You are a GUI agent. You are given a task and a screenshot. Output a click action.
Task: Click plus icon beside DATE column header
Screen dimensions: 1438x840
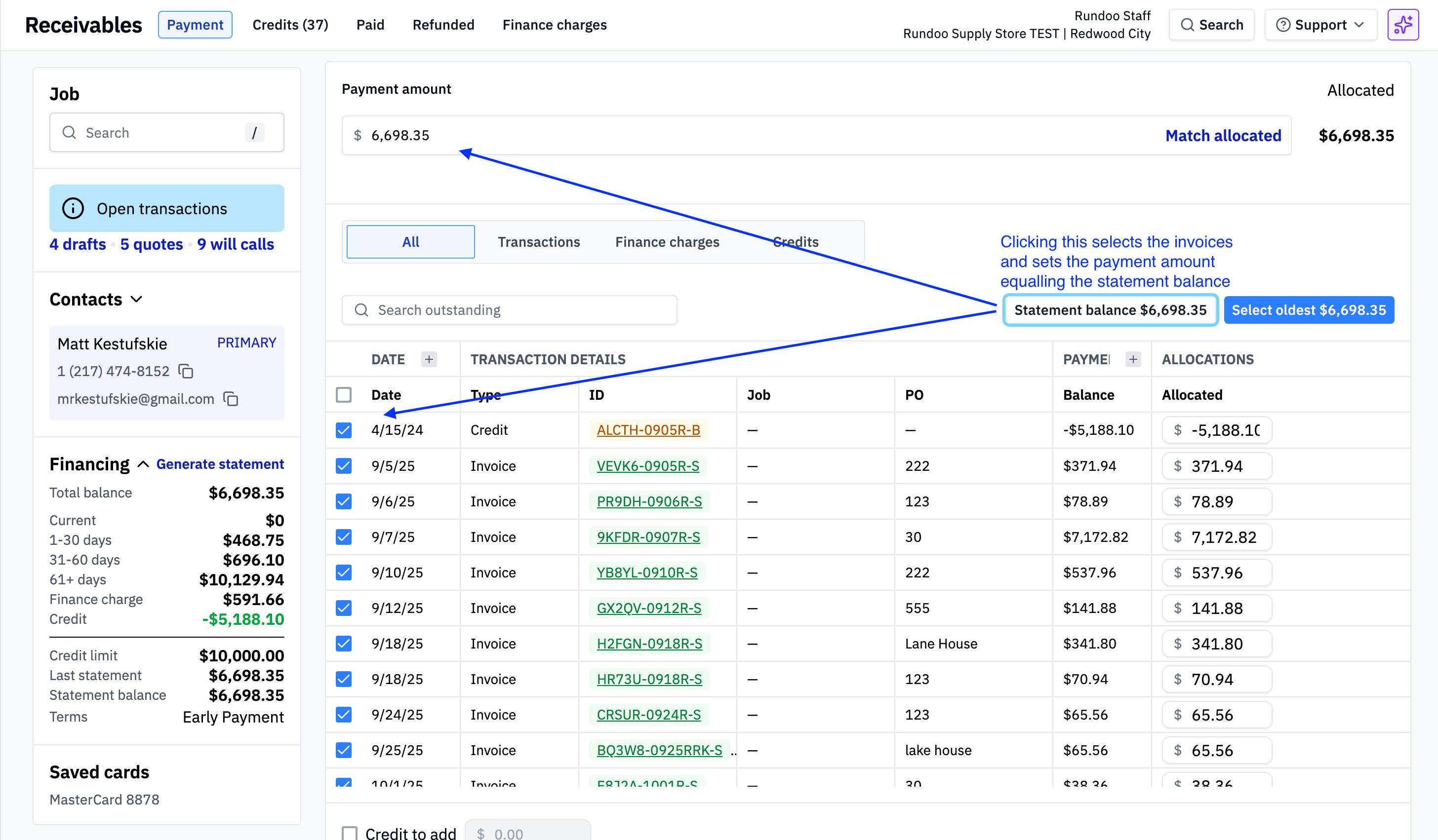(429, 359)
